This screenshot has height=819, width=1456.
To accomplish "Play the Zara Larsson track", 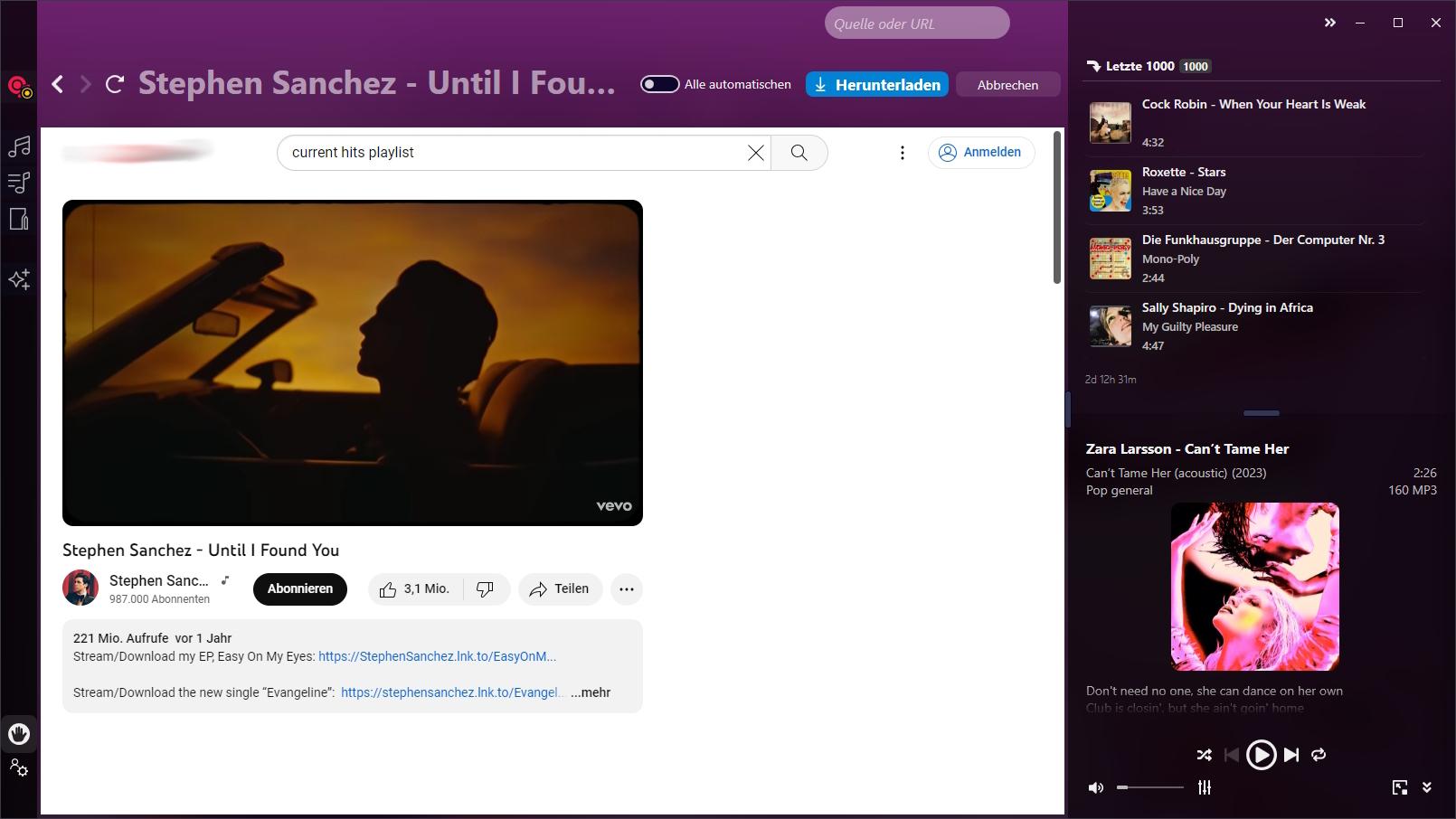I will click(x=1262, y=755).
